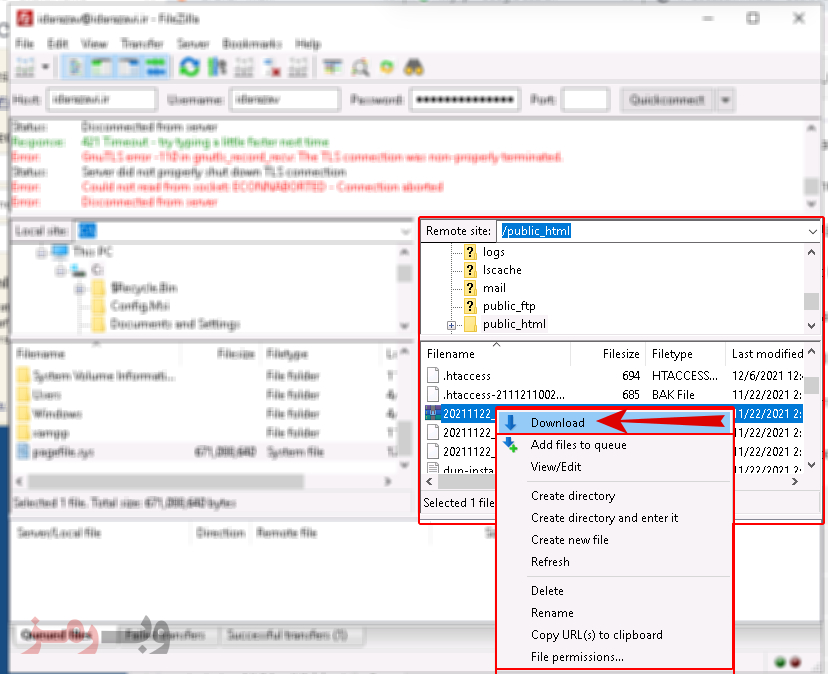Screen dimensions: 828x674
Task: Open the Site Manager dropdown arrow
Action: click(45, 67)
